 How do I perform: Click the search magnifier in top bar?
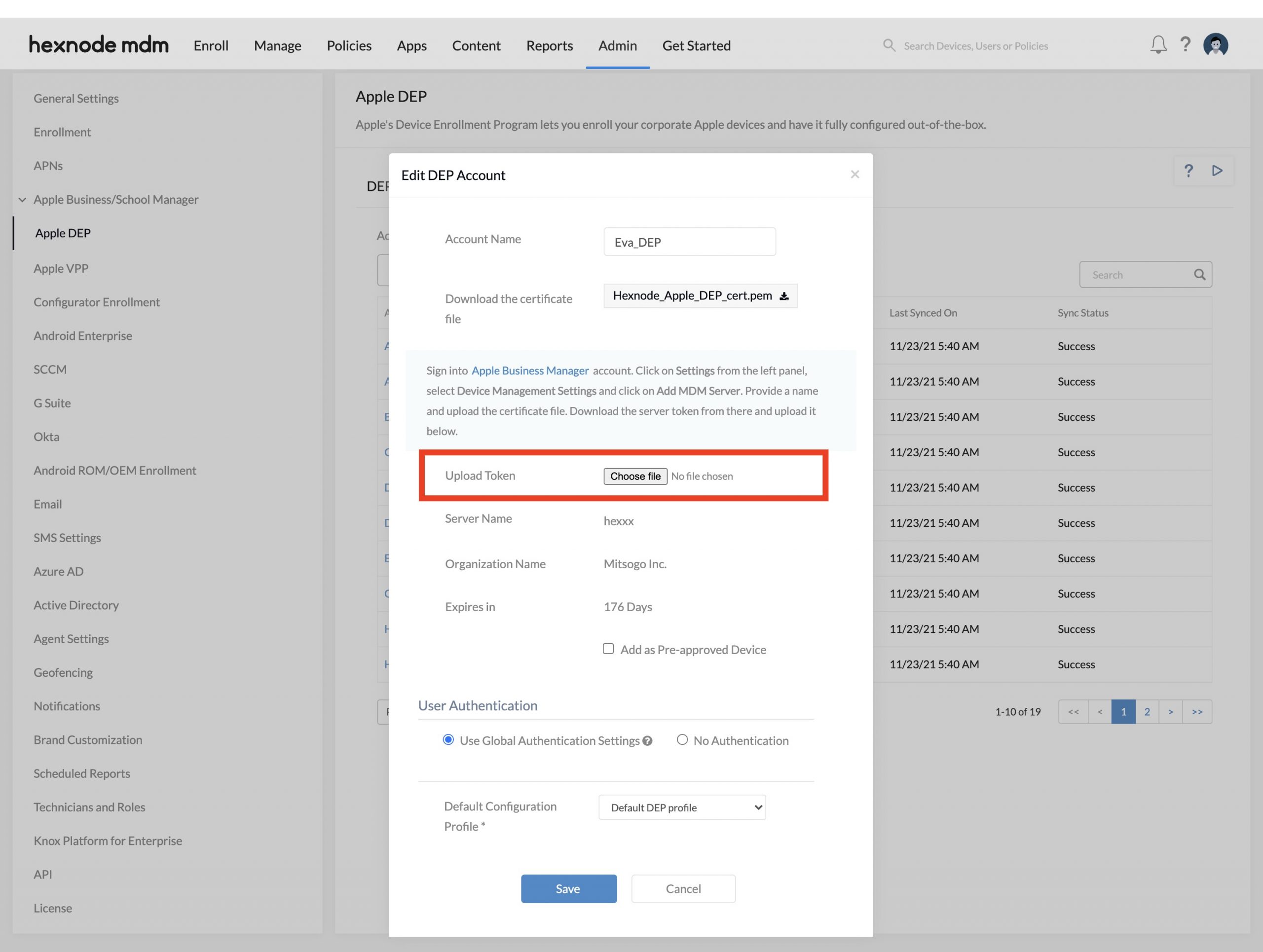[x=889, y=45]
